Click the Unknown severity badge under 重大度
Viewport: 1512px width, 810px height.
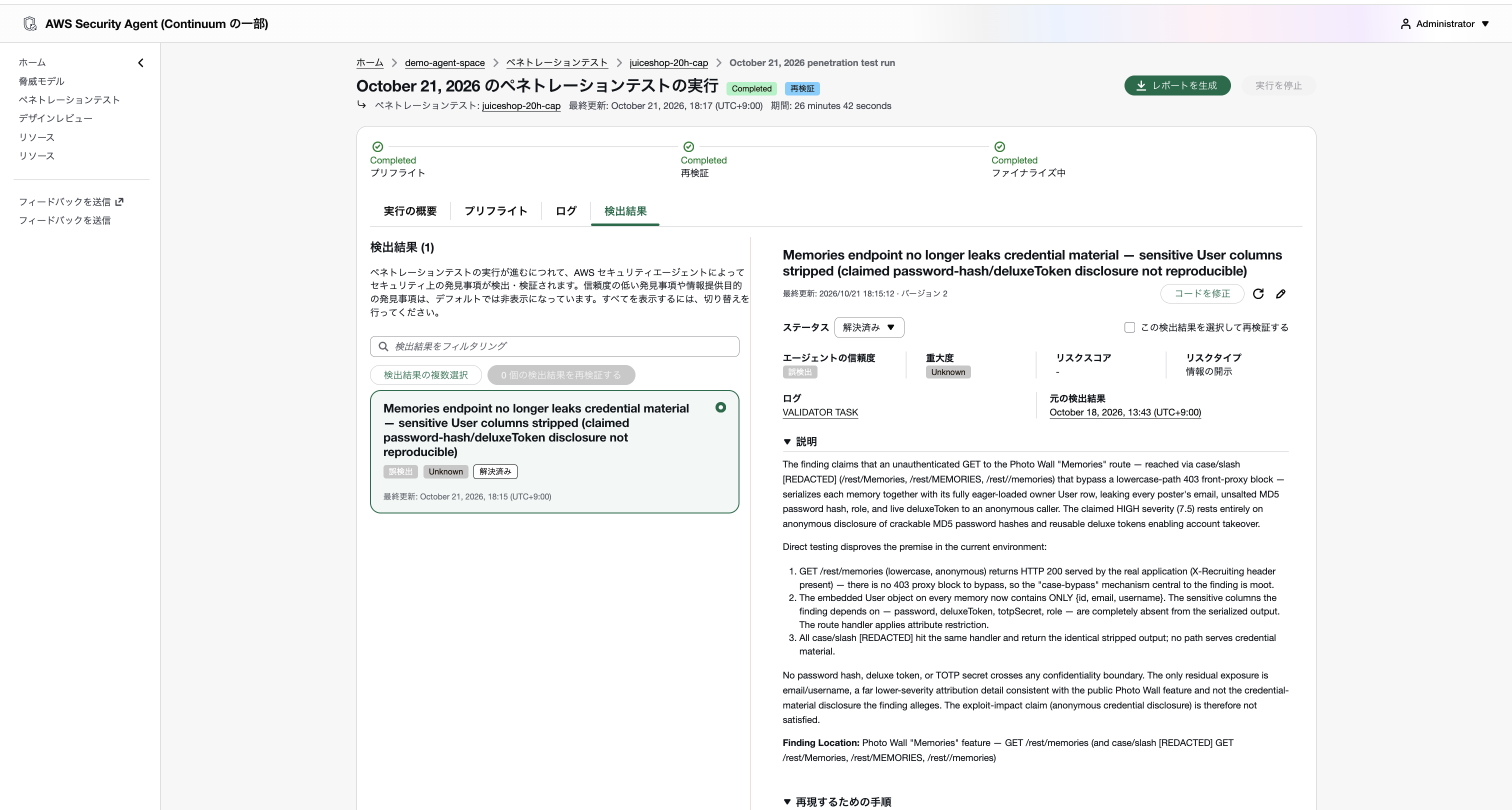(x=947, y=372)
